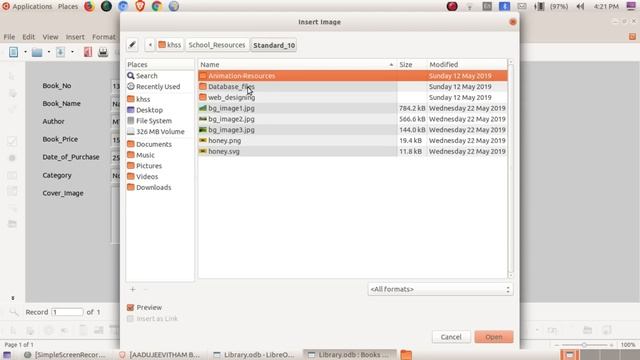Click Cancel in Insert Image dialog
Viewport: 640px width, 360px height.
point(451,337)
